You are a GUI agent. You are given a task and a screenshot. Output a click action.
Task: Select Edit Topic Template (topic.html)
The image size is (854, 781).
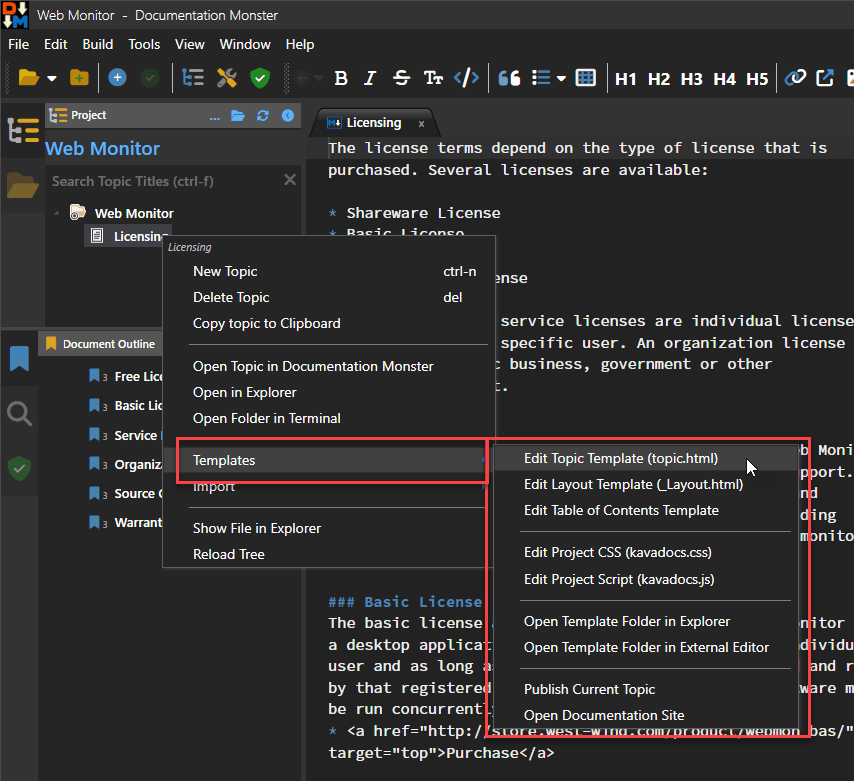[x=645, y=459]
